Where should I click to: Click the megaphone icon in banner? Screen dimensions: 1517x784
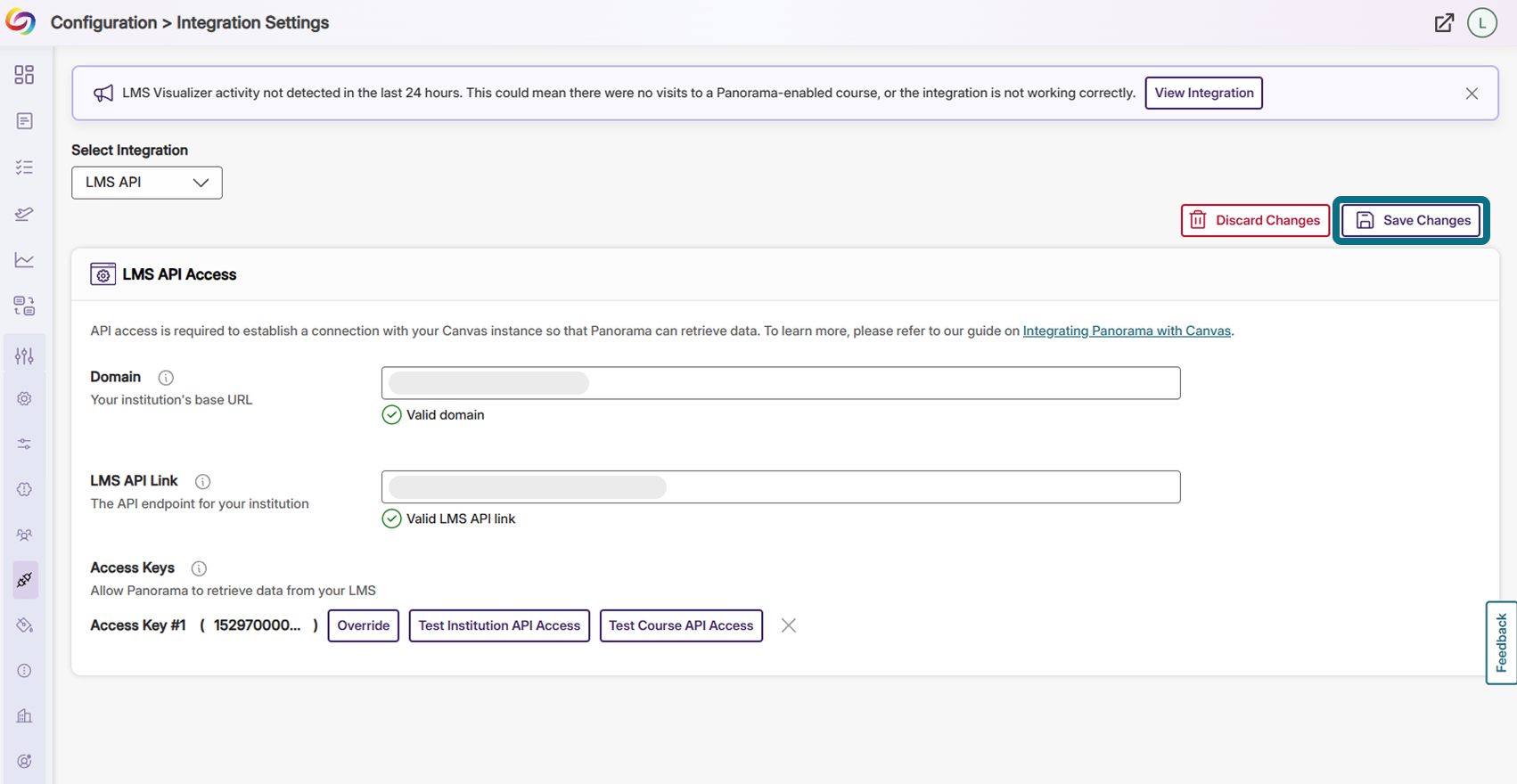pos(103,94)
